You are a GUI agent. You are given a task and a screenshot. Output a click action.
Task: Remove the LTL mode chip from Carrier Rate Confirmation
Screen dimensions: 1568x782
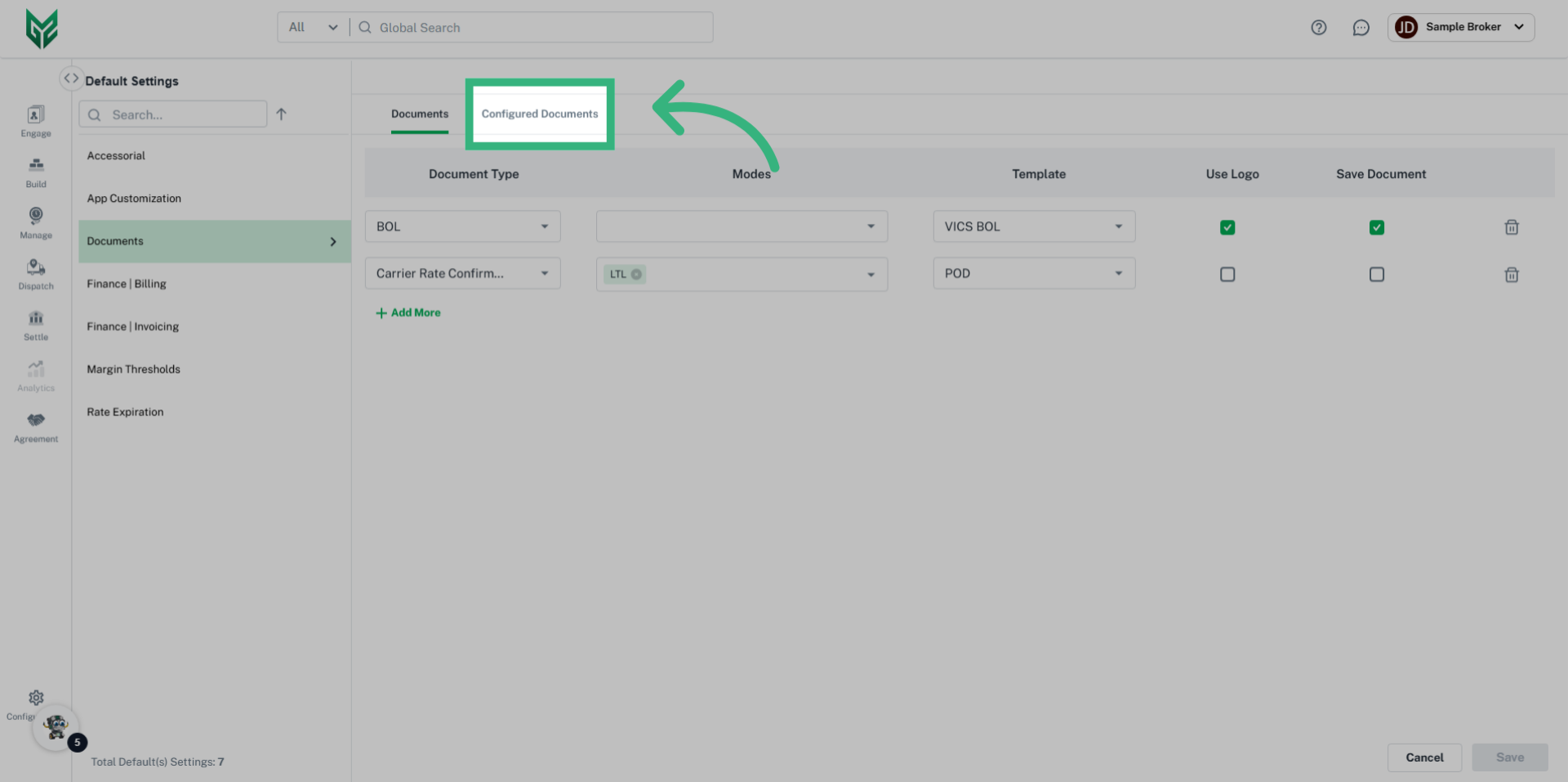(636, 274)
